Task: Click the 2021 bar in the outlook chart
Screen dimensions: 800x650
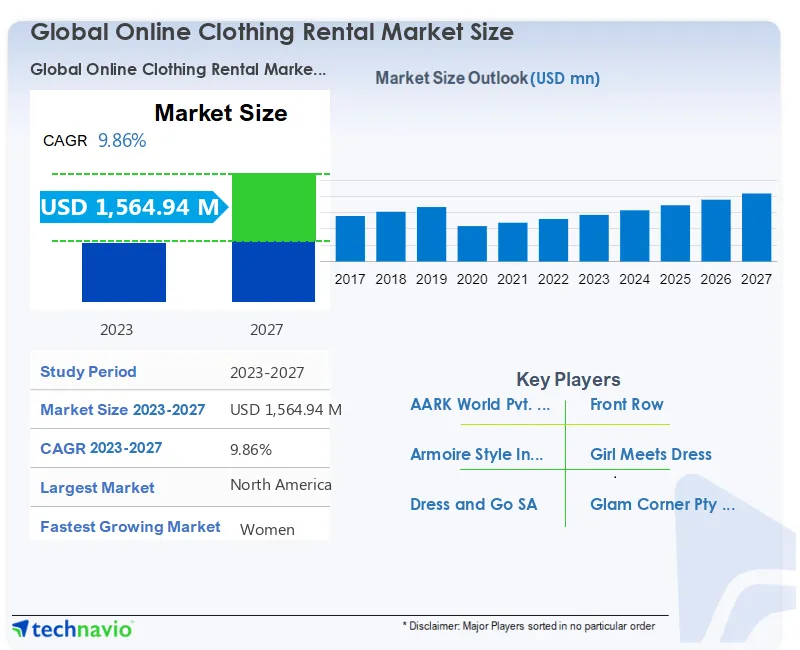Action: (x=513, y=242)
